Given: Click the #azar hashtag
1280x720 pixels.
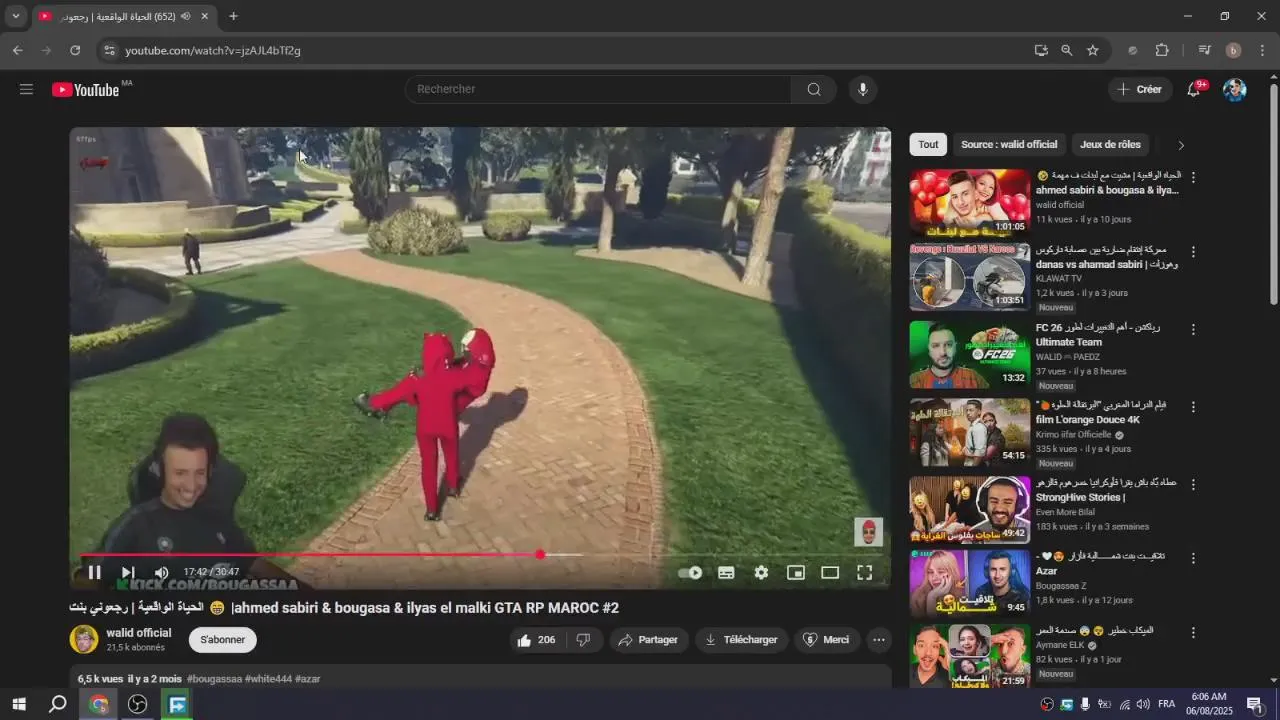Looking at the screenshot, I should tap(308, 679).
